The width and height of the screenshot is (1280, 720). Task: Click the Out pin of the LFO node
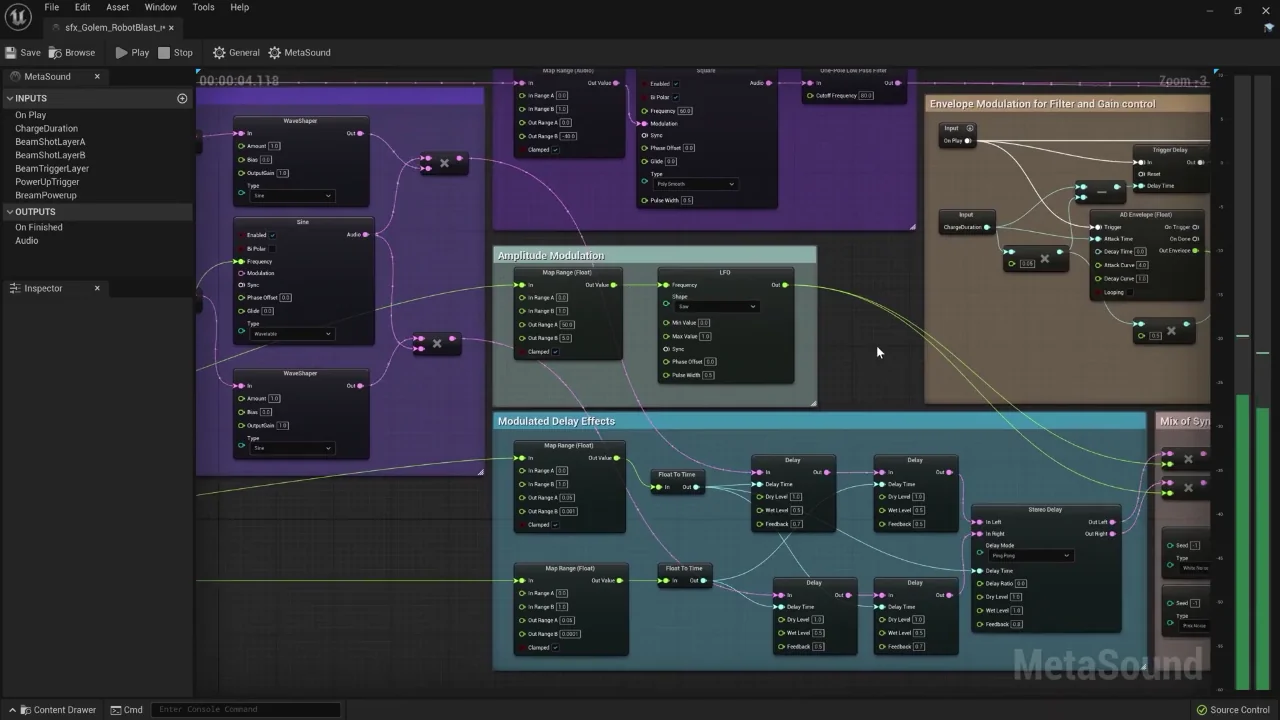[x=785, y=285]
